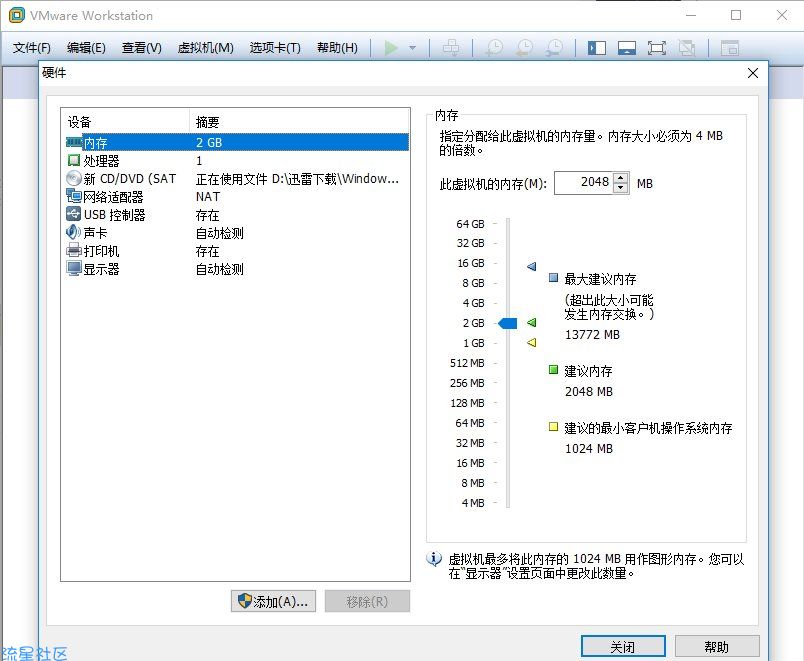Select the USB 控制器 device row
804x661 pixels.
[x=237, y=214]
